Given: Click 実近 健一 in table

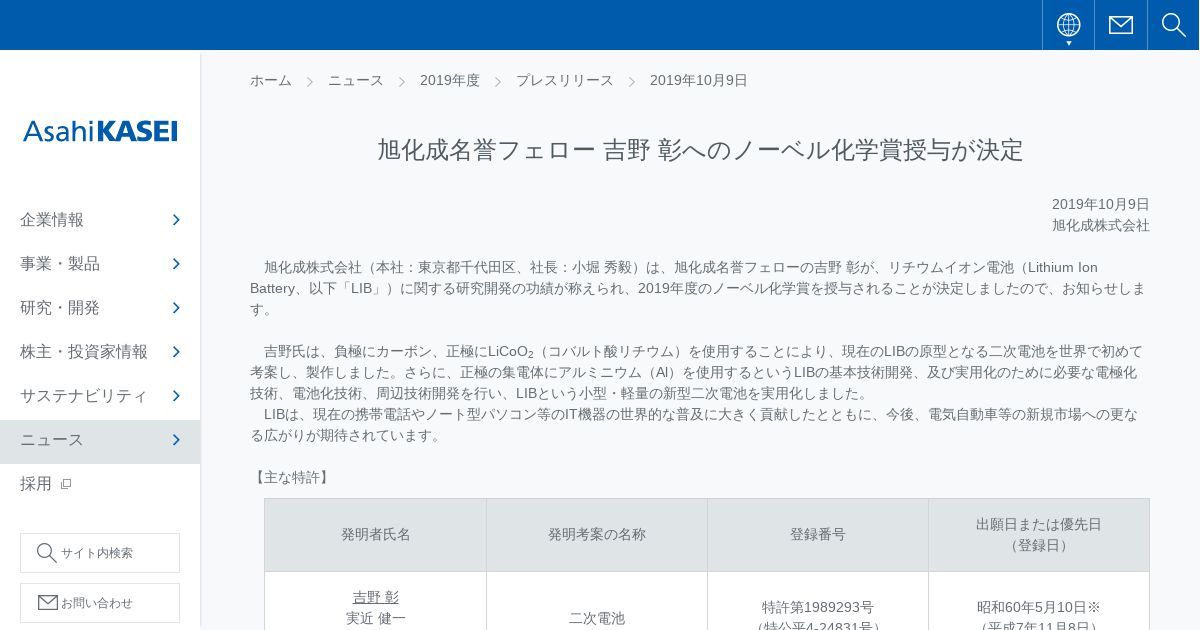Looking at the screenshot, I should (x=376, y=618).
